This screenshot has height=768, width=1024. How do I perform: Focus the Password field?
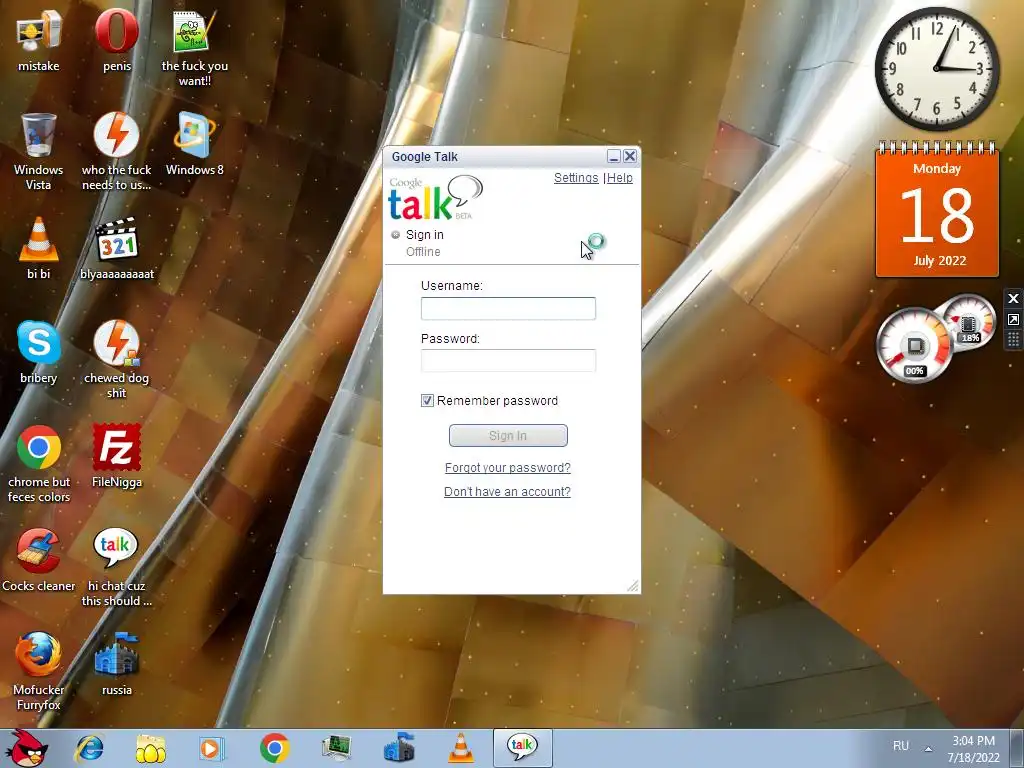point(508,360)
